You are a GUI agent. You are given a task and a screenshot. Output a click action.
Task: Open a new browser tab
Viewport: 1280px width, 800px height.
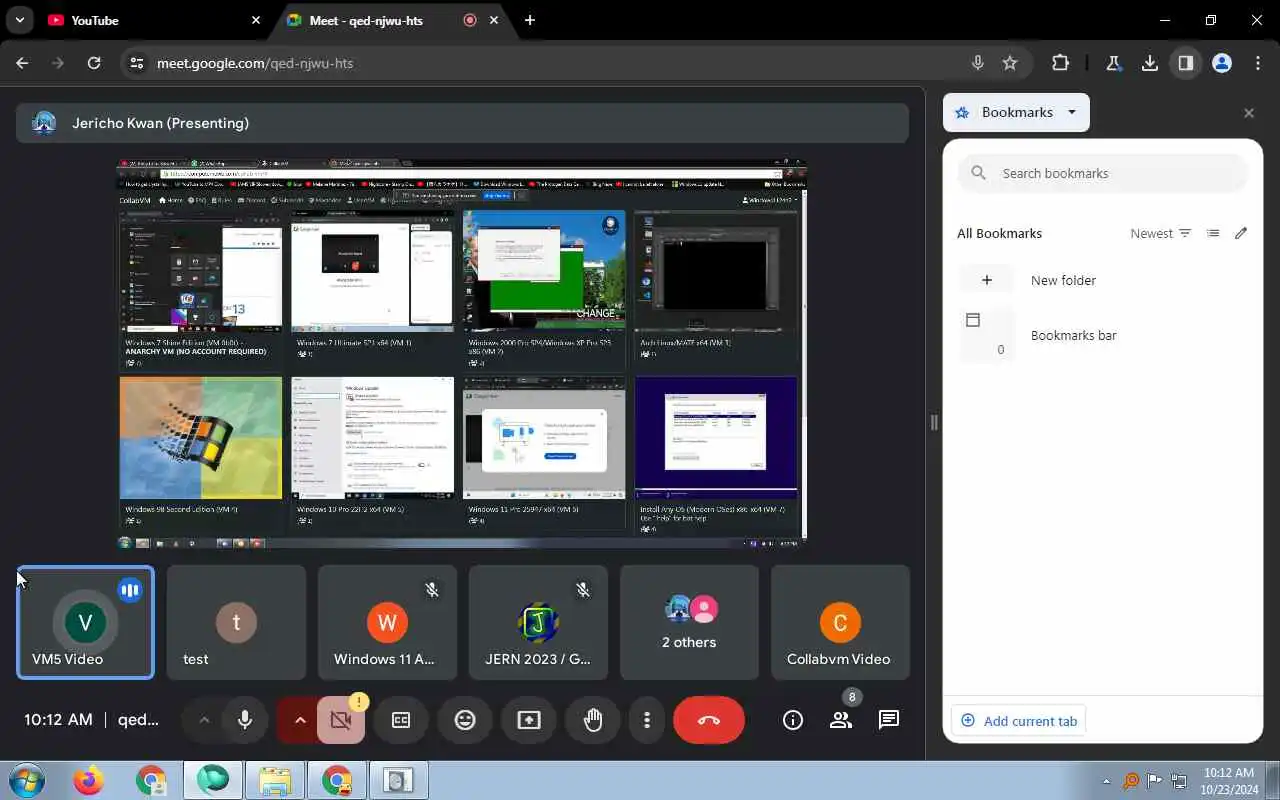point(530,20)
